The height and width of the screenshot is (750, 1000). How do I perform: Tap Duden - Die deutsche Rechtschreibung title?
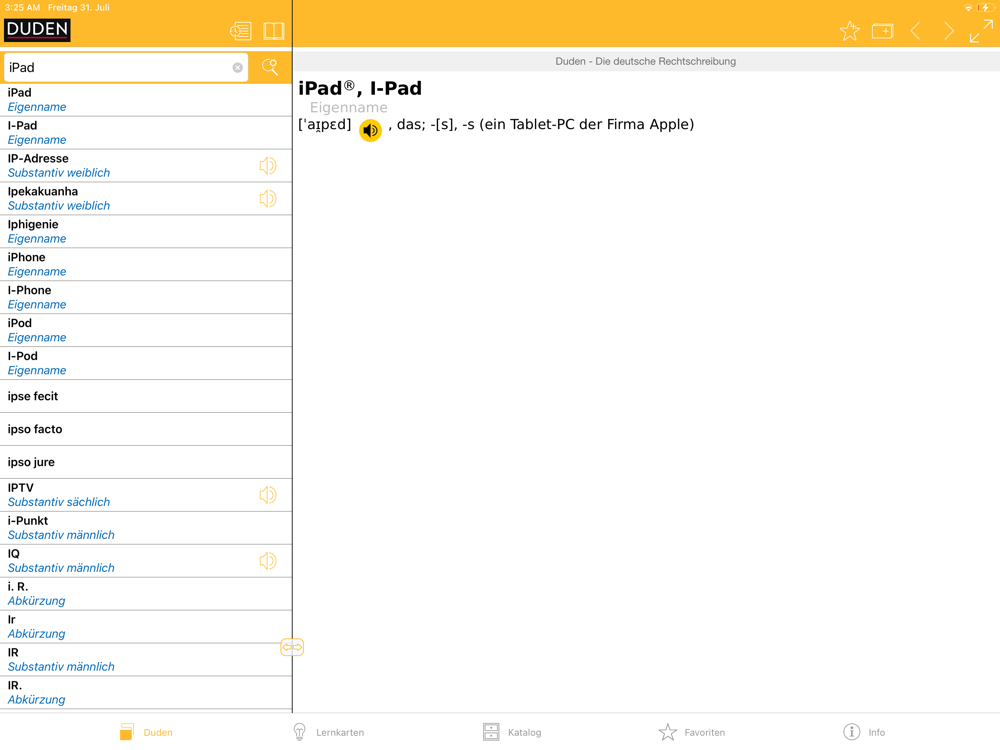pos(645,61)
